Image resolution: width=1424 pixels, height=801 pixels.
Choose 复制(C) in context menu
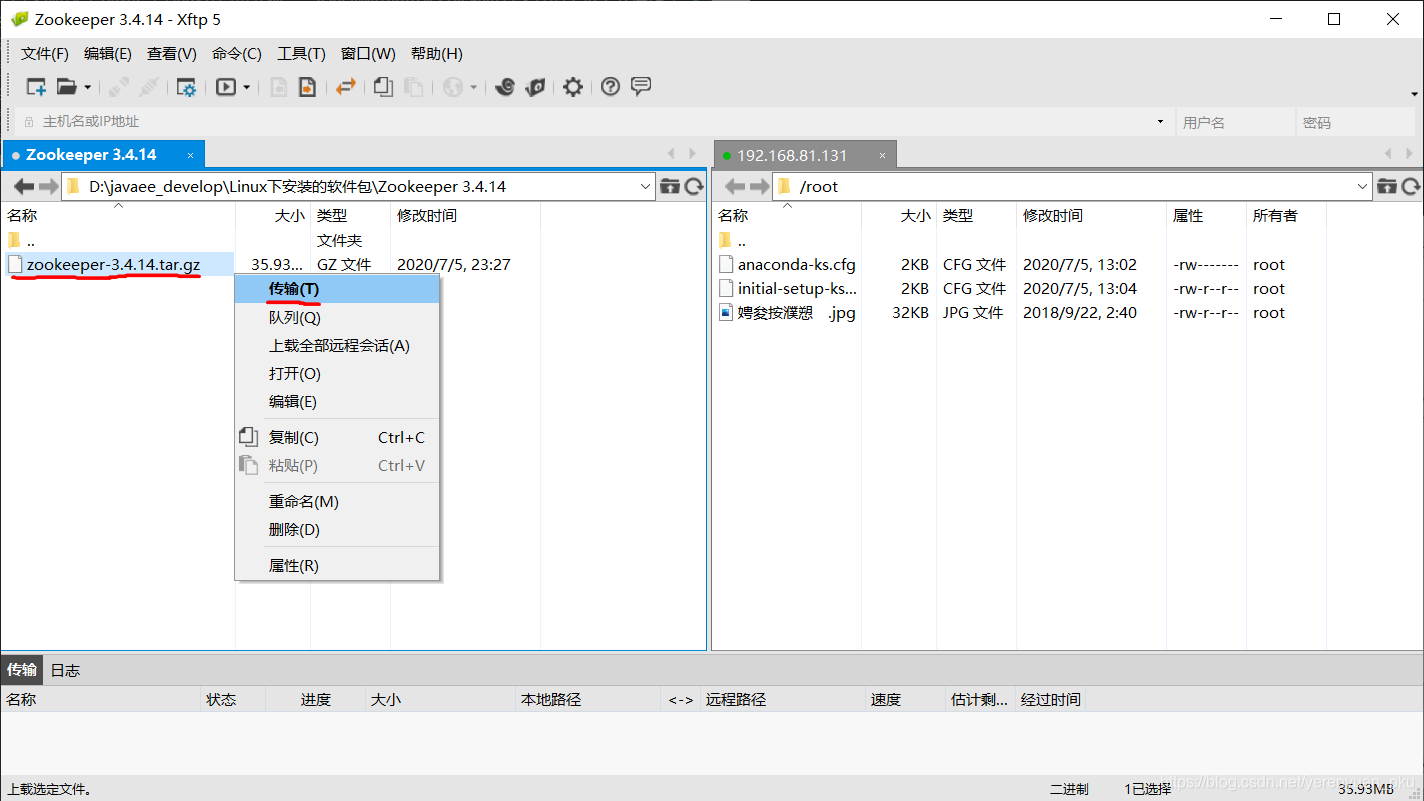click(337, 437)
